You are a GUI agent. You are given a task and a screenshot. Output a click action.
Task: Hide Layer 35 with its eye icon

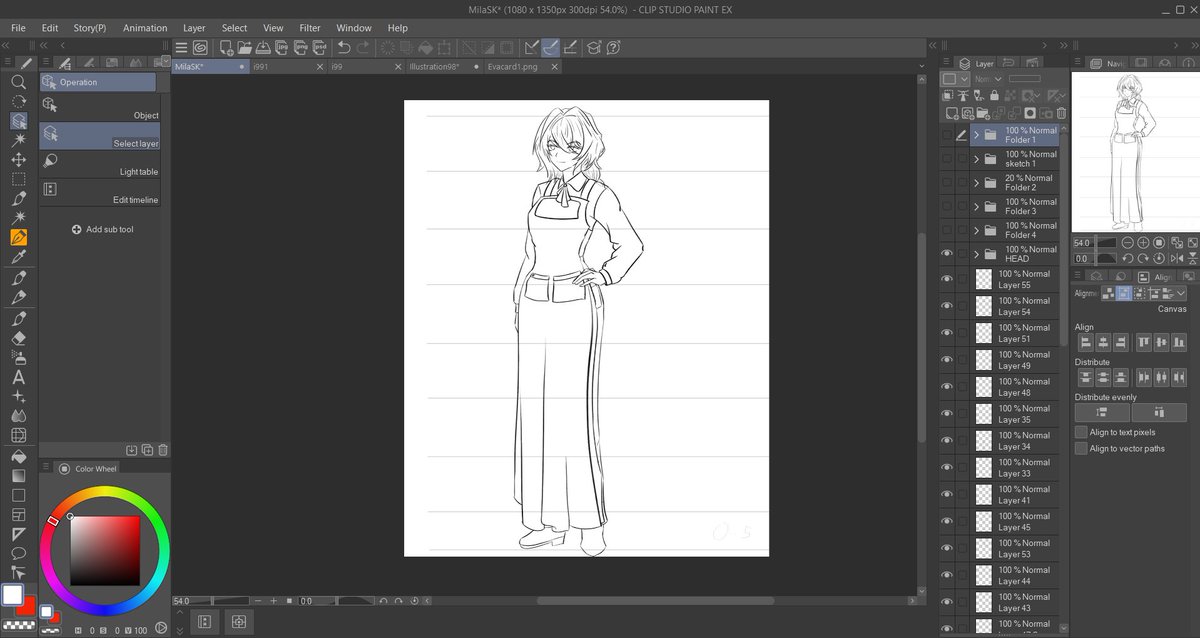[947, 414]
